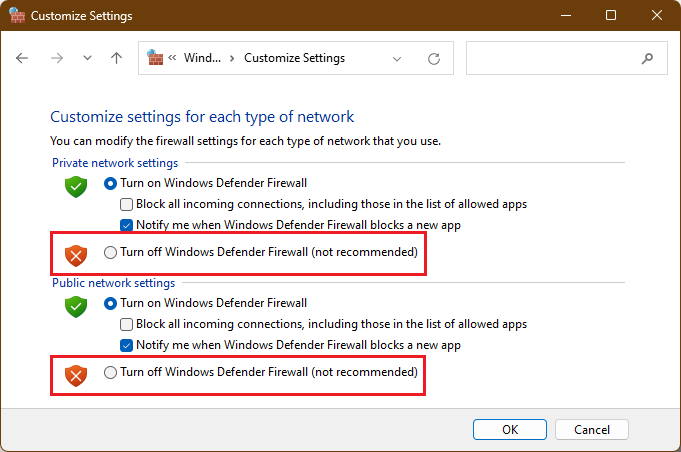Screen dimensions: 681x452
Task: Open recent locations chevron
Action: coord(87,58)
